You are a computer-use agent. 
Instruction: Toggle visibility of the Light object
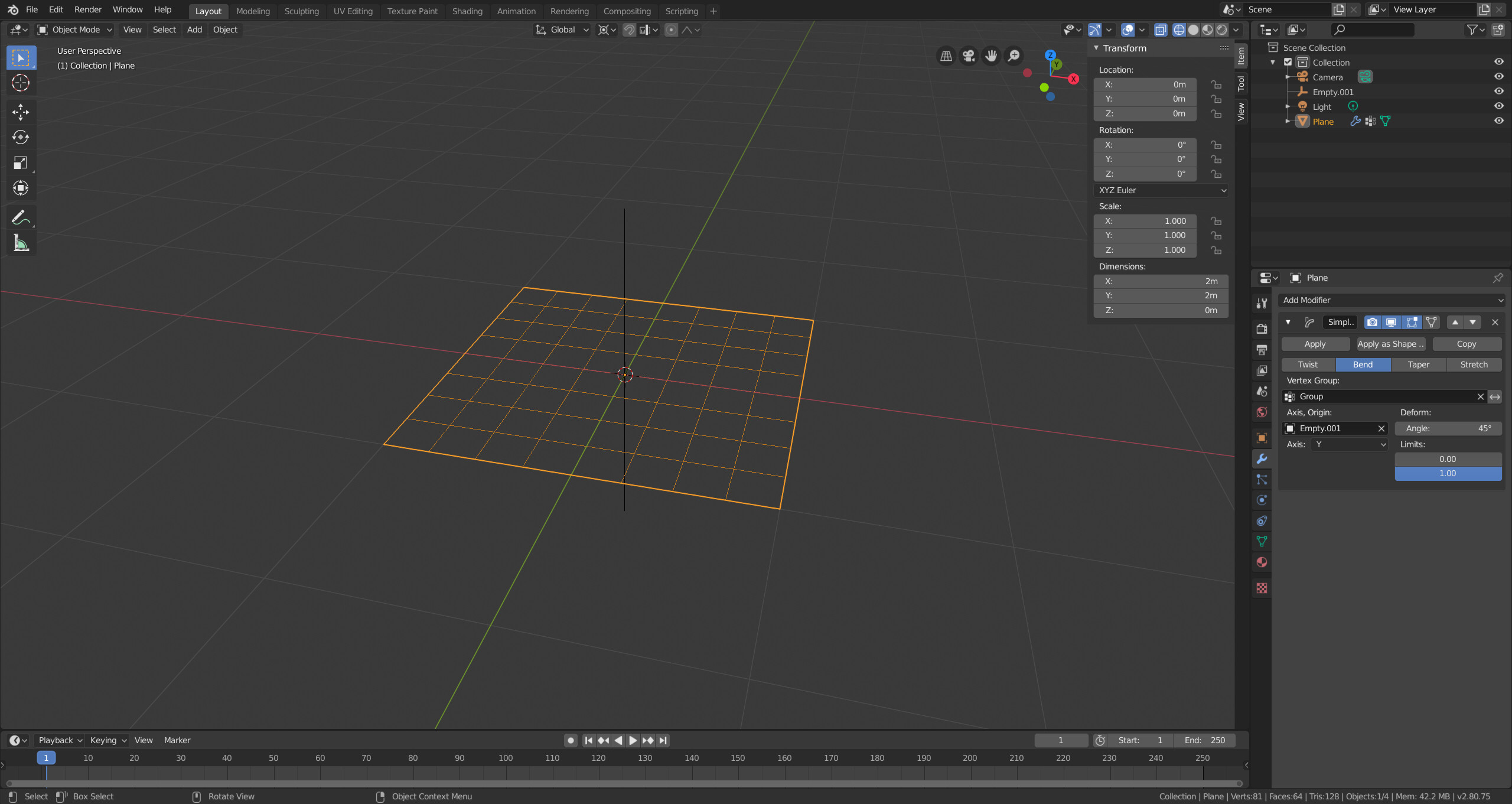[x=1499, y=106]
